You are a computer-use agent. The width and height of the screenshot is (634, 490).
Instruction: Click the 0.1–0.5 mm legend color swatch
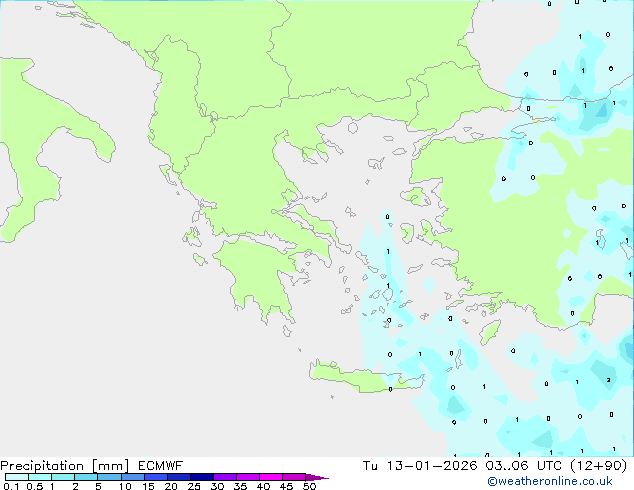tap(17, 477)
